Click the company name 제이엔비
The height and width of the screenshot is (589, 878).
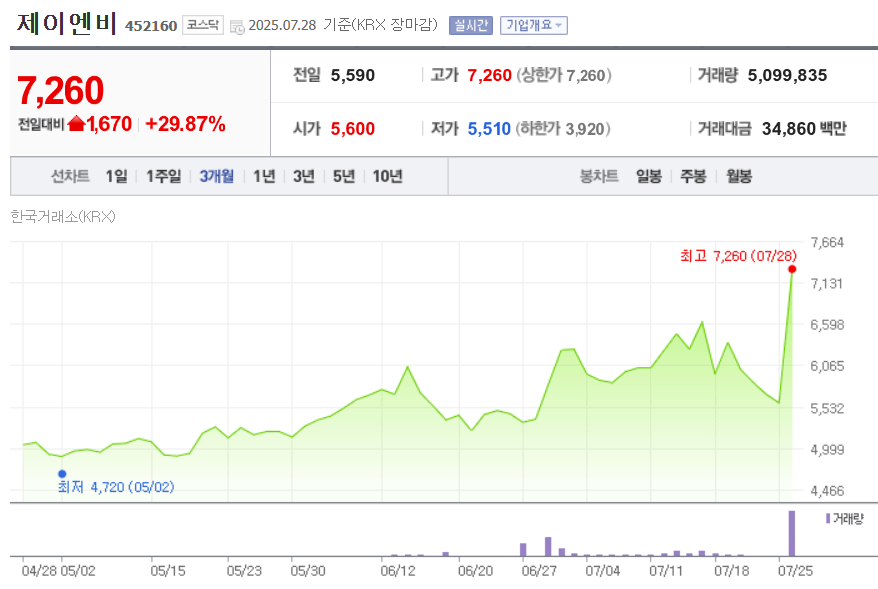[x=67, y=24]
